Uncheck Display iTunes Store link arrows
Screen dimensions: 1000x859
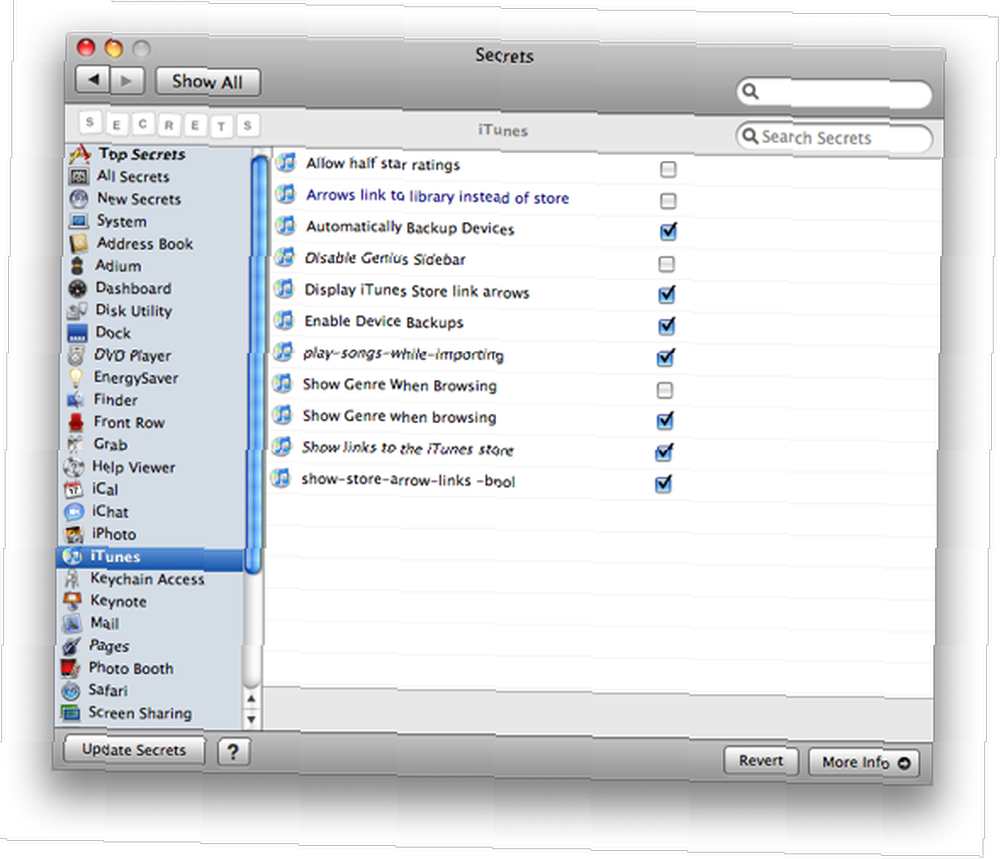(667, 294)
